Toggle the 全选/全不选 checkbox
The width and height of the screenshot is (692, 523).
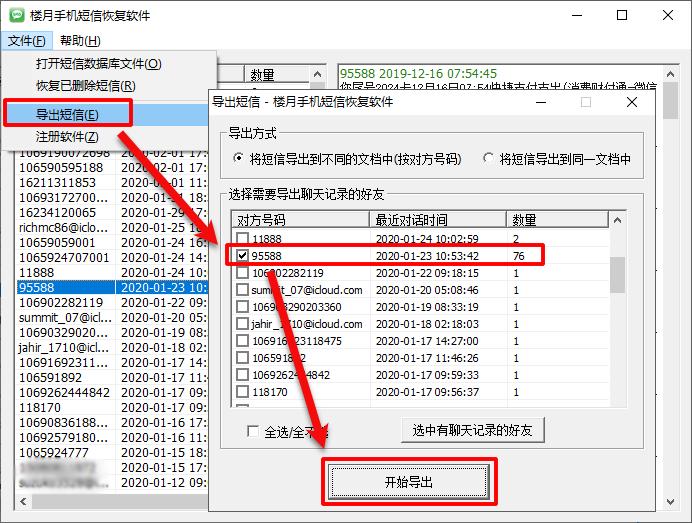click(x=253, y=431)
